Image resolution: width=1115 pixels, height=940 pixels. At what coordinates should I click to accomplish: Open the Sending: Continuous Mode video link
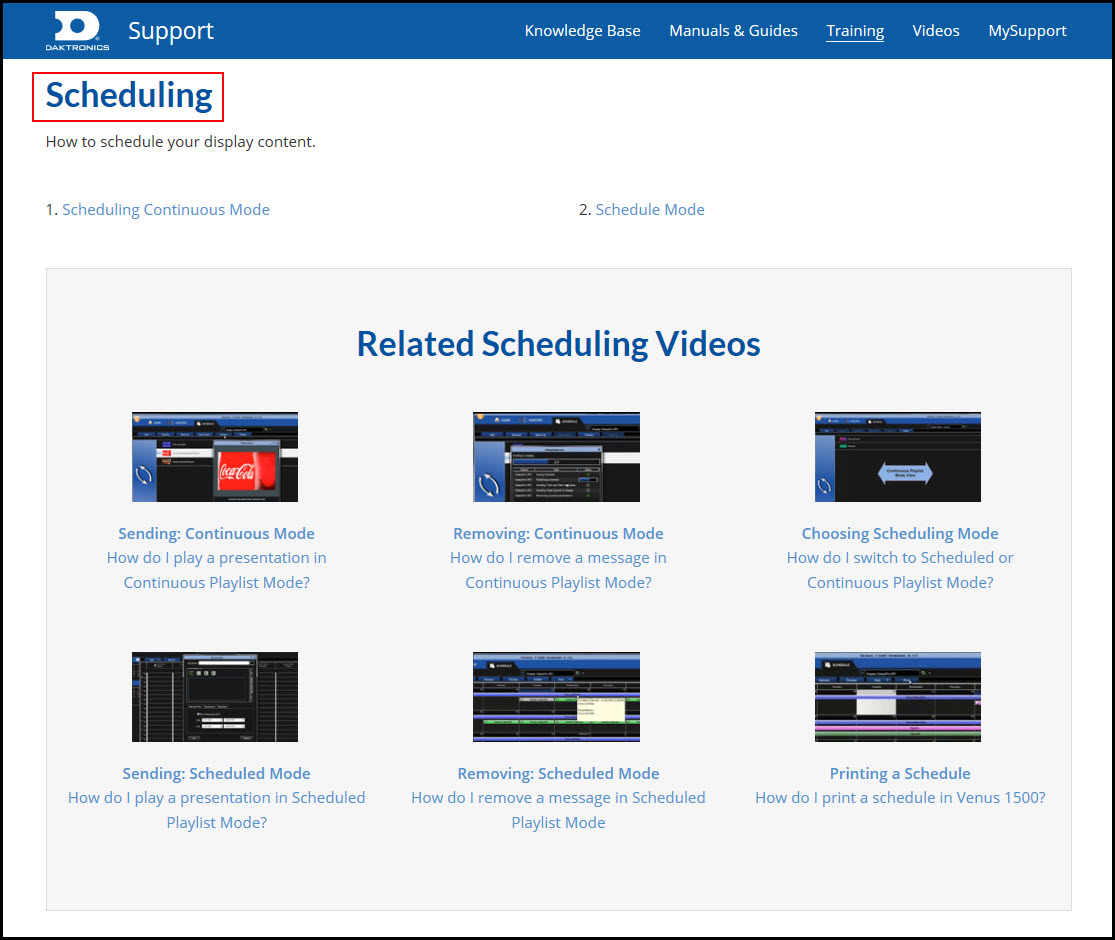coord(216,533)
